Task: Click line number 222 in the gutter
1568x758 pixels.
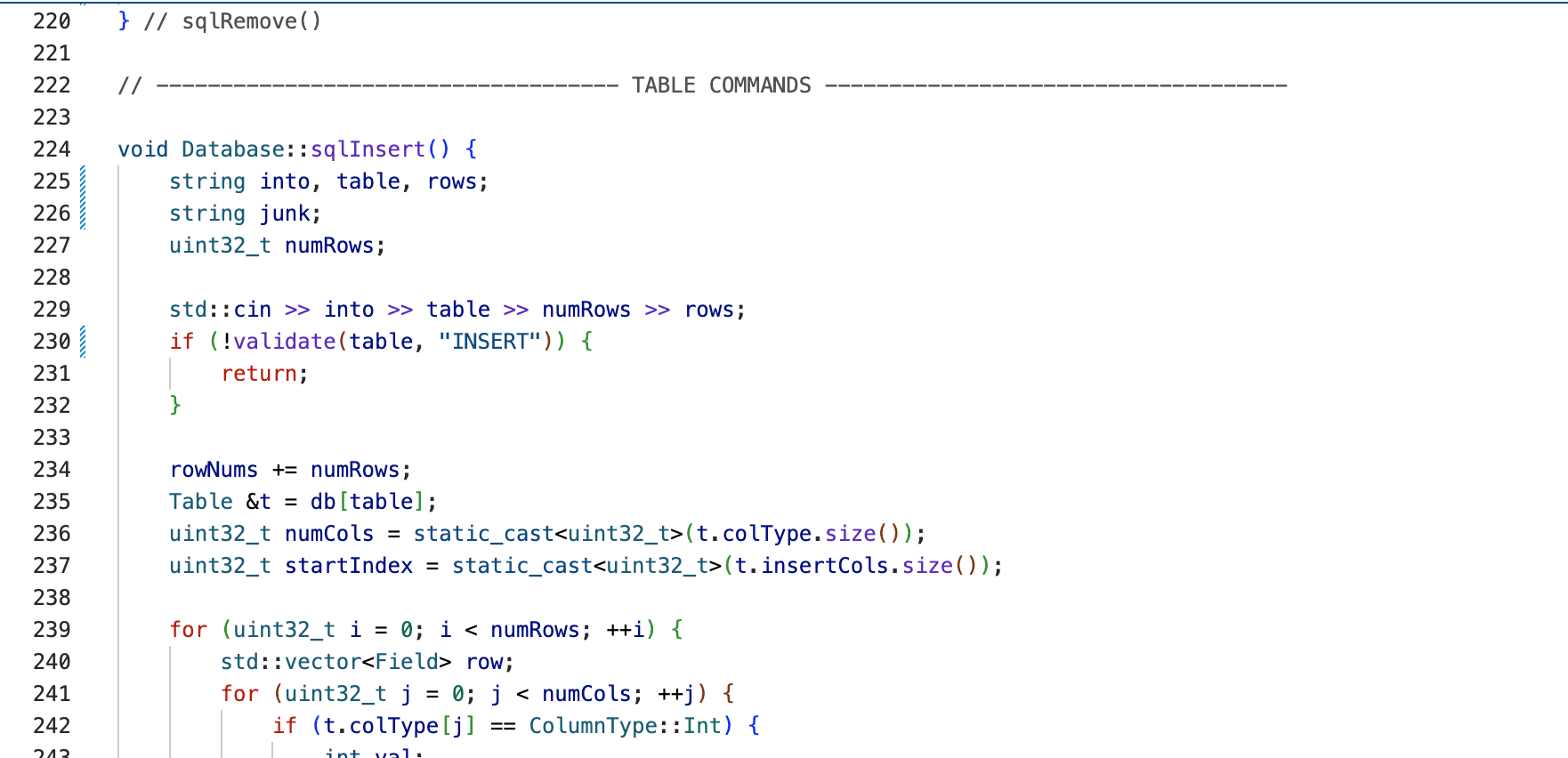Action: pos(52,85)
